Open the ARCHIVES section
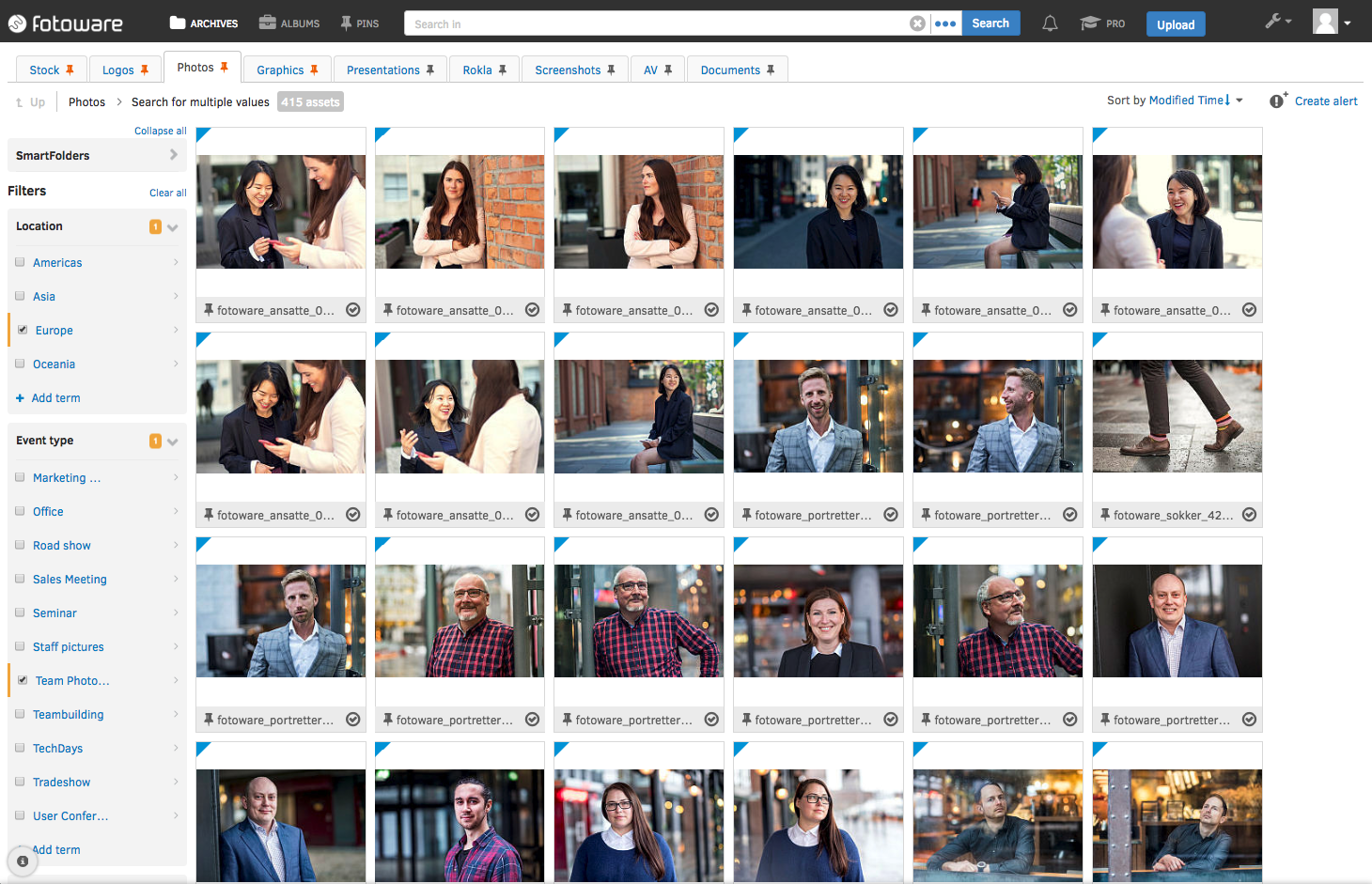 pos(202,23)
